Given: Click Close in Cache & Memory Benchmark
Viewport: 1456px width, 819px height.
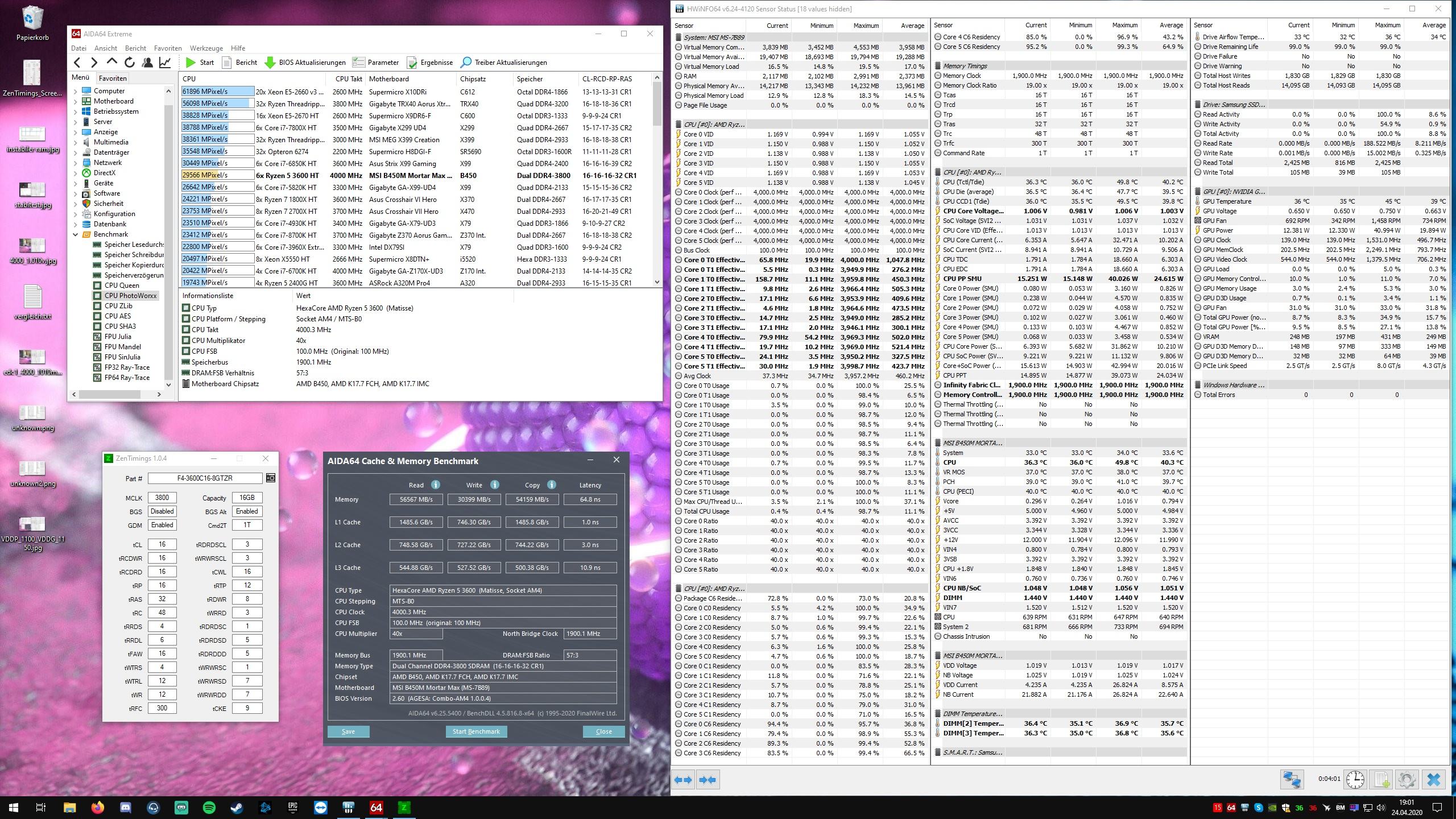Looking at the screenshot, I should pos(603,731).
